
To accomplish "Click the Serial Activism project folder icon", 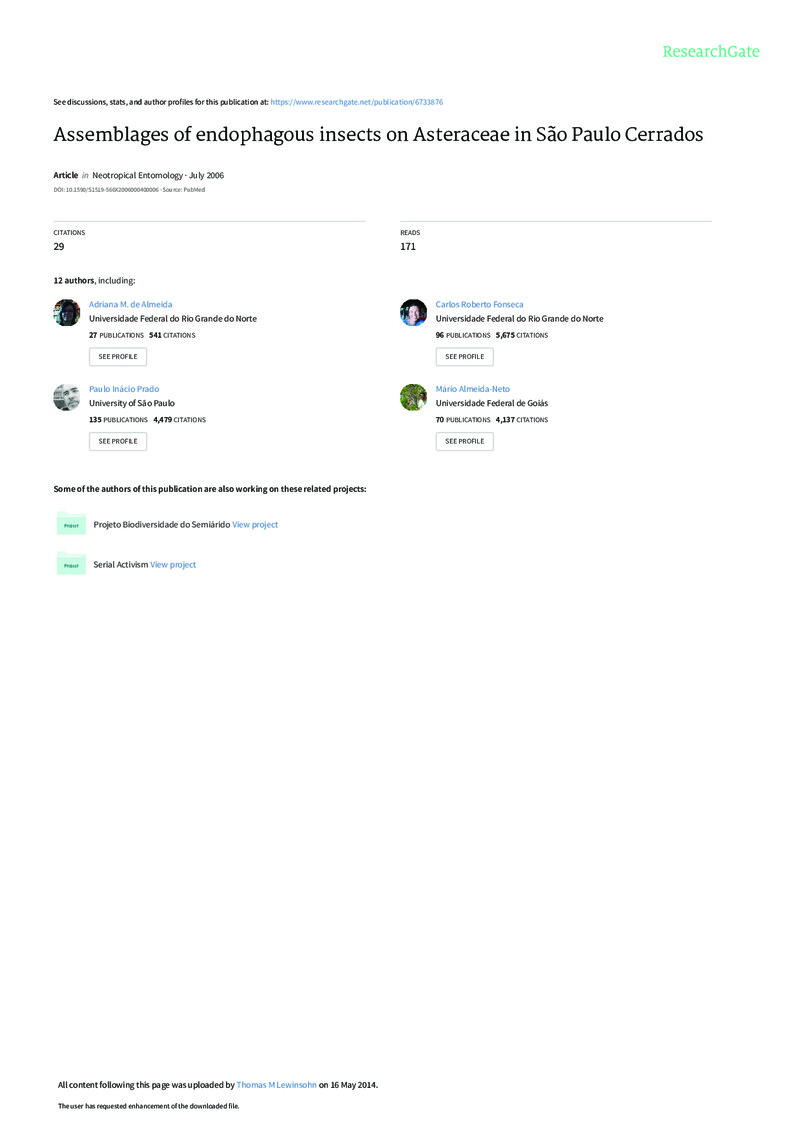I will tap(71, 564).
